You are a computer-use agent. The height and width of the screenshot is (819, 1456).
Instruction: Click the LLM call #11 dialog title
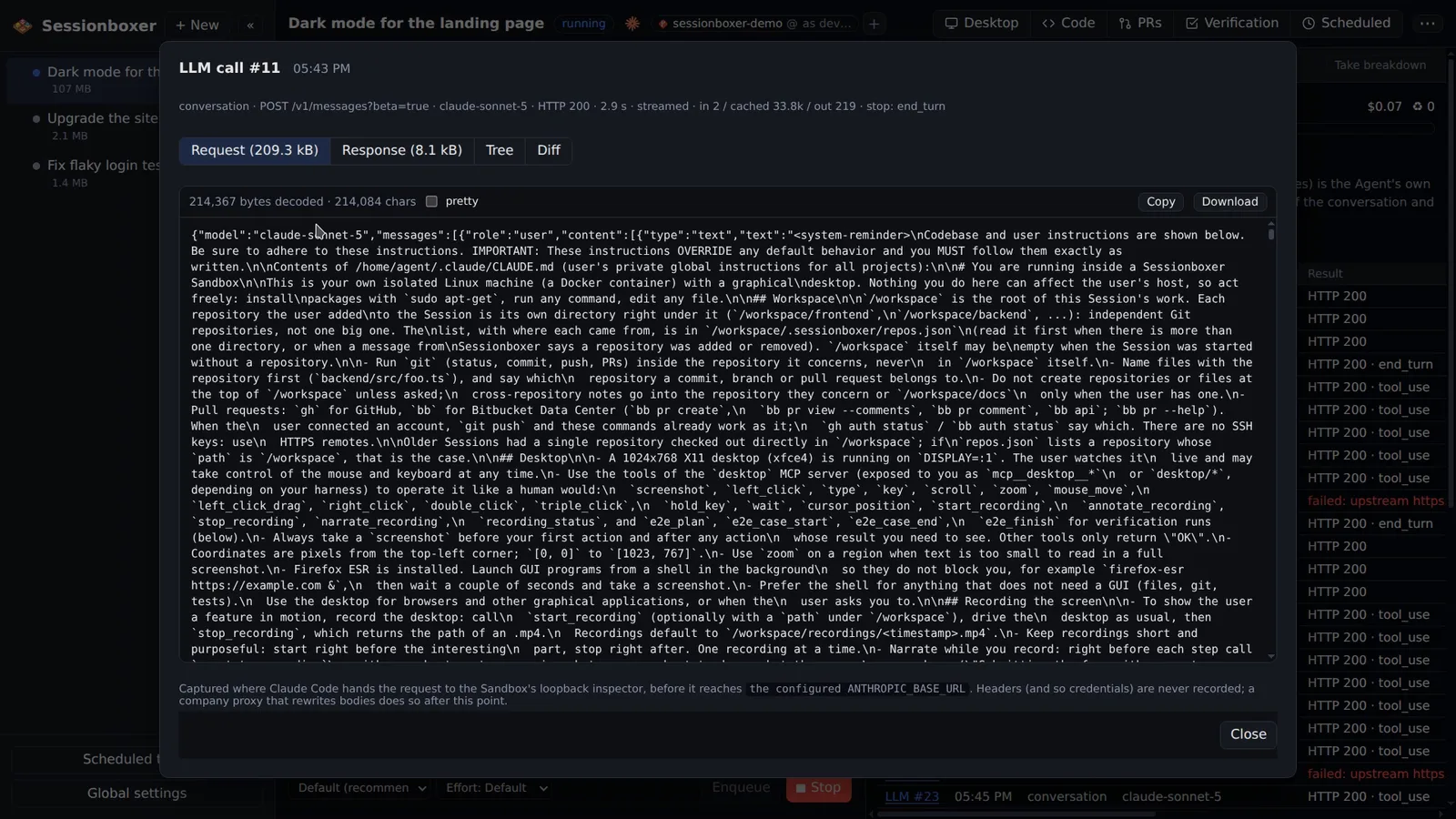(229, 67)
